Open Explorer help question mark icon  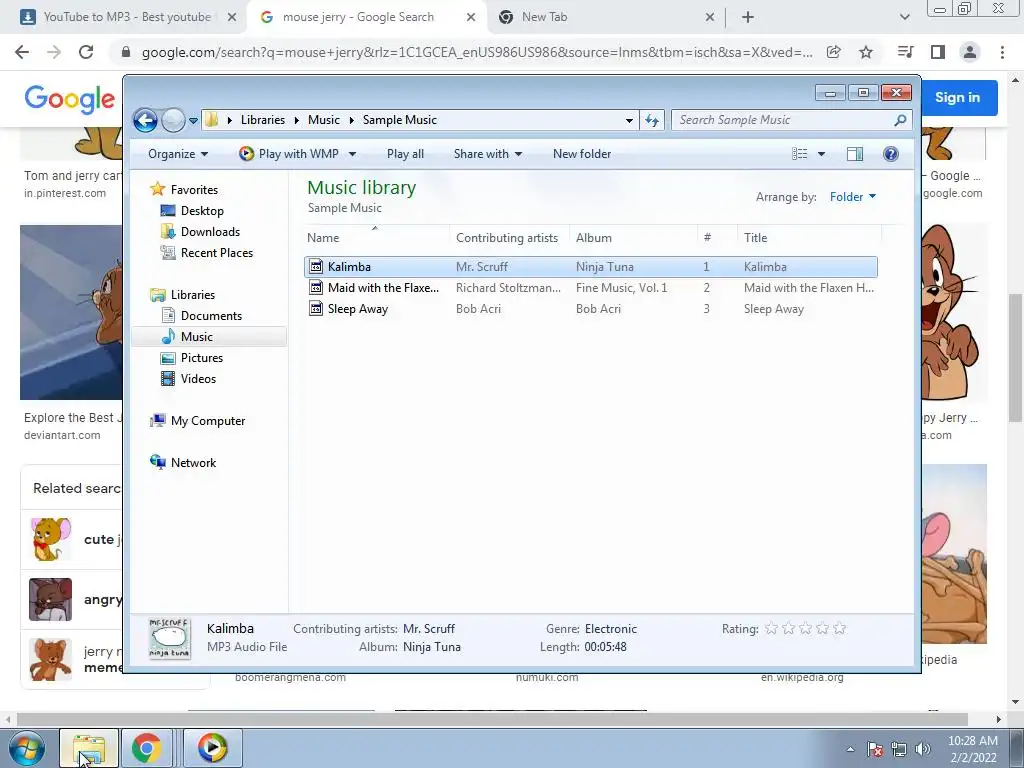click(x=891, y=154)
